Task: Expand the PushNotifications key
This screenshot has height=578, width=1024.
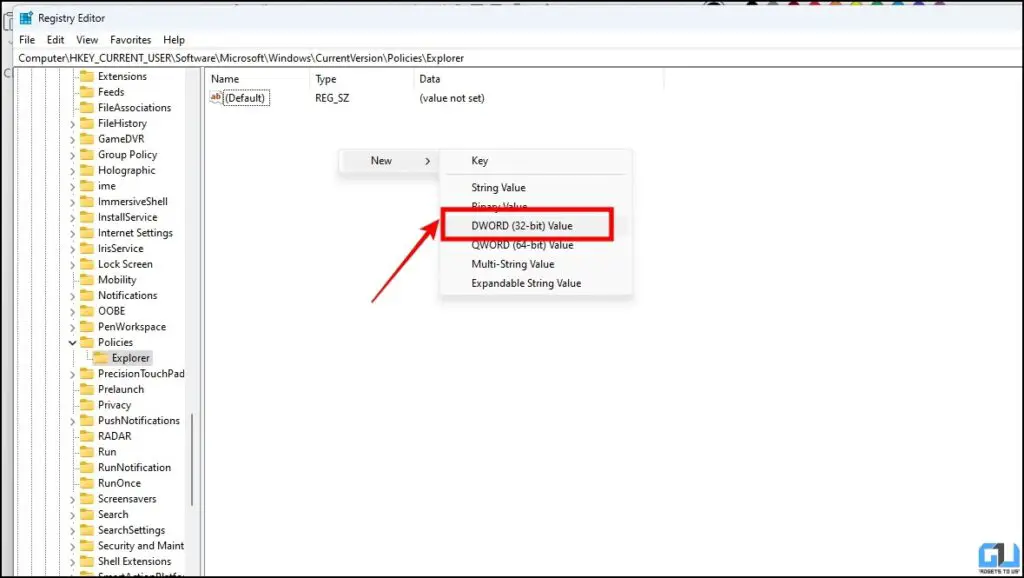Action: (x=72, y=421)
